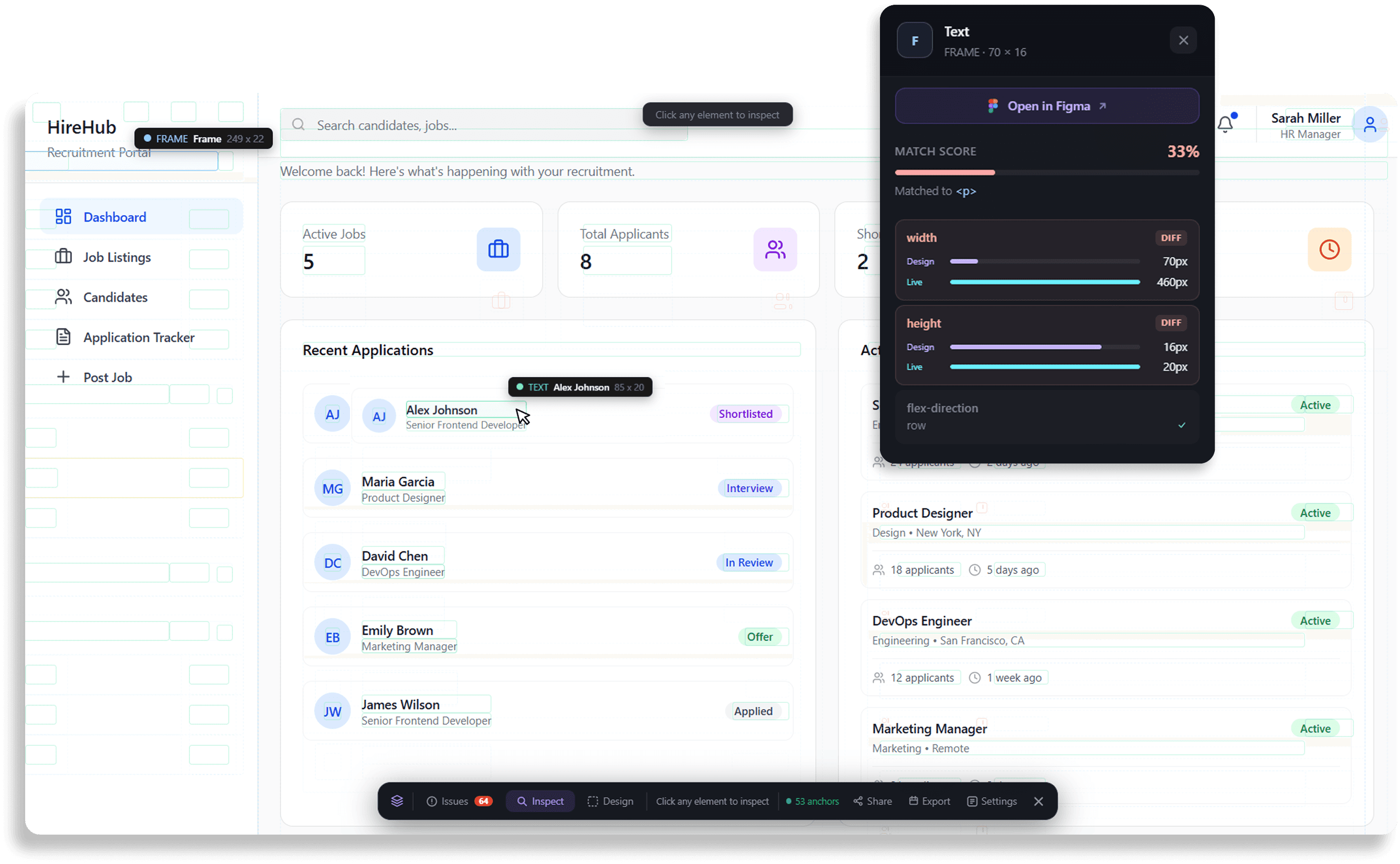1400x864 pixels.
Task: Focus the Search candidates, jobs field
Action: pos(457,125)
